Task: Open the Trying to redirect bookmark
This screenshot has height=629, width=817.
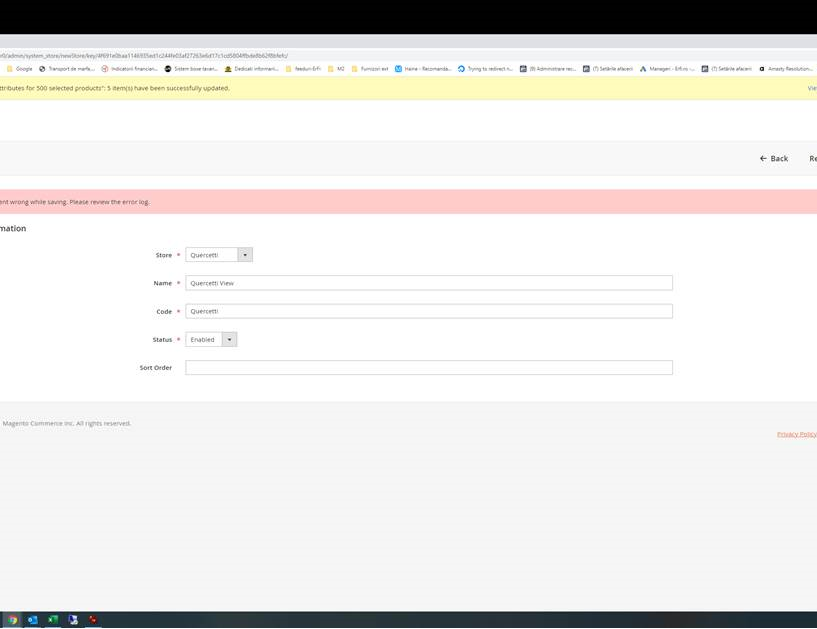Action: point(486,69)
